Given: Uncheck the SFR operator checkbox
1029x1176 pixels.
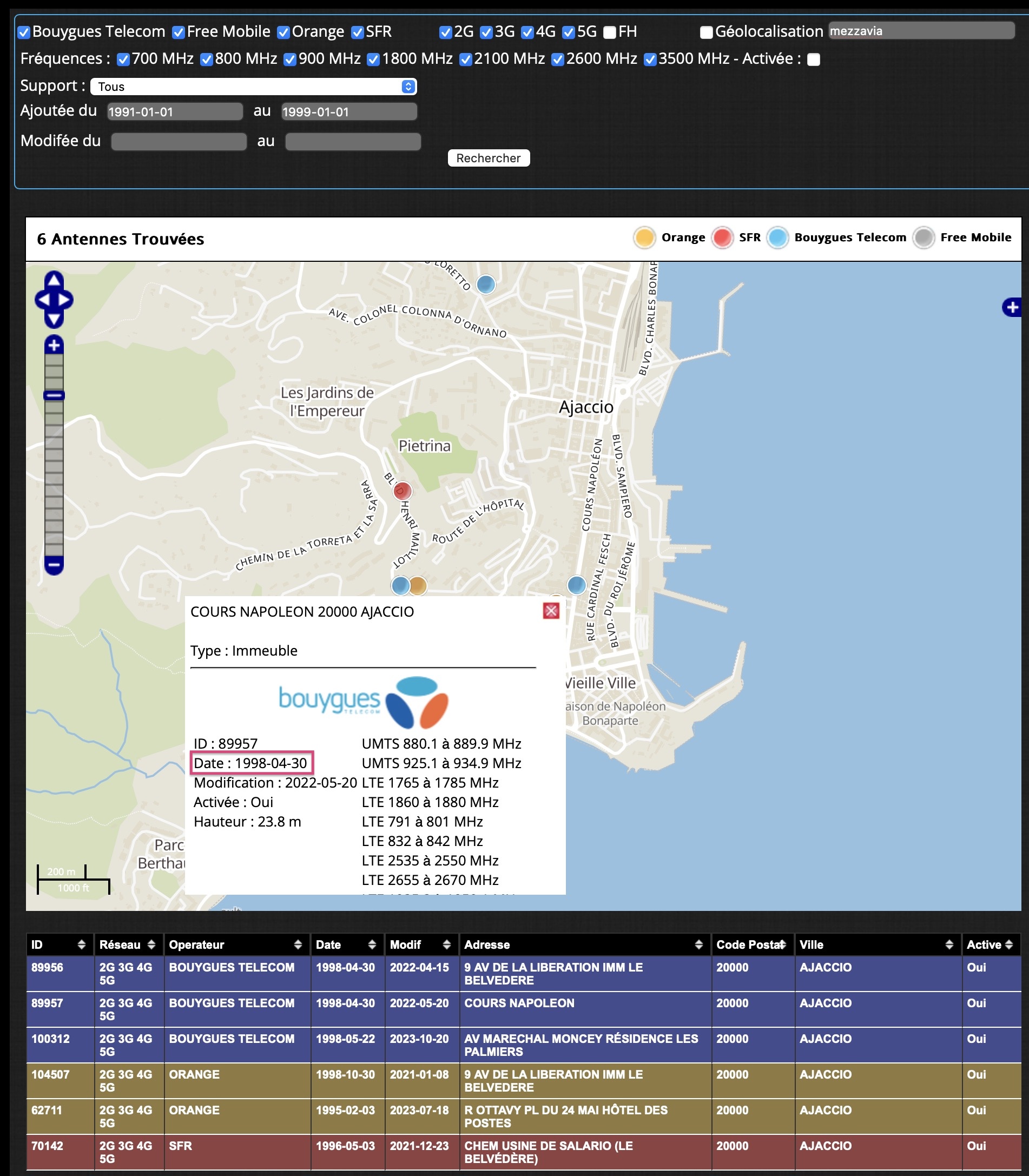Looking at the screenshot, I should coord(357,32).
